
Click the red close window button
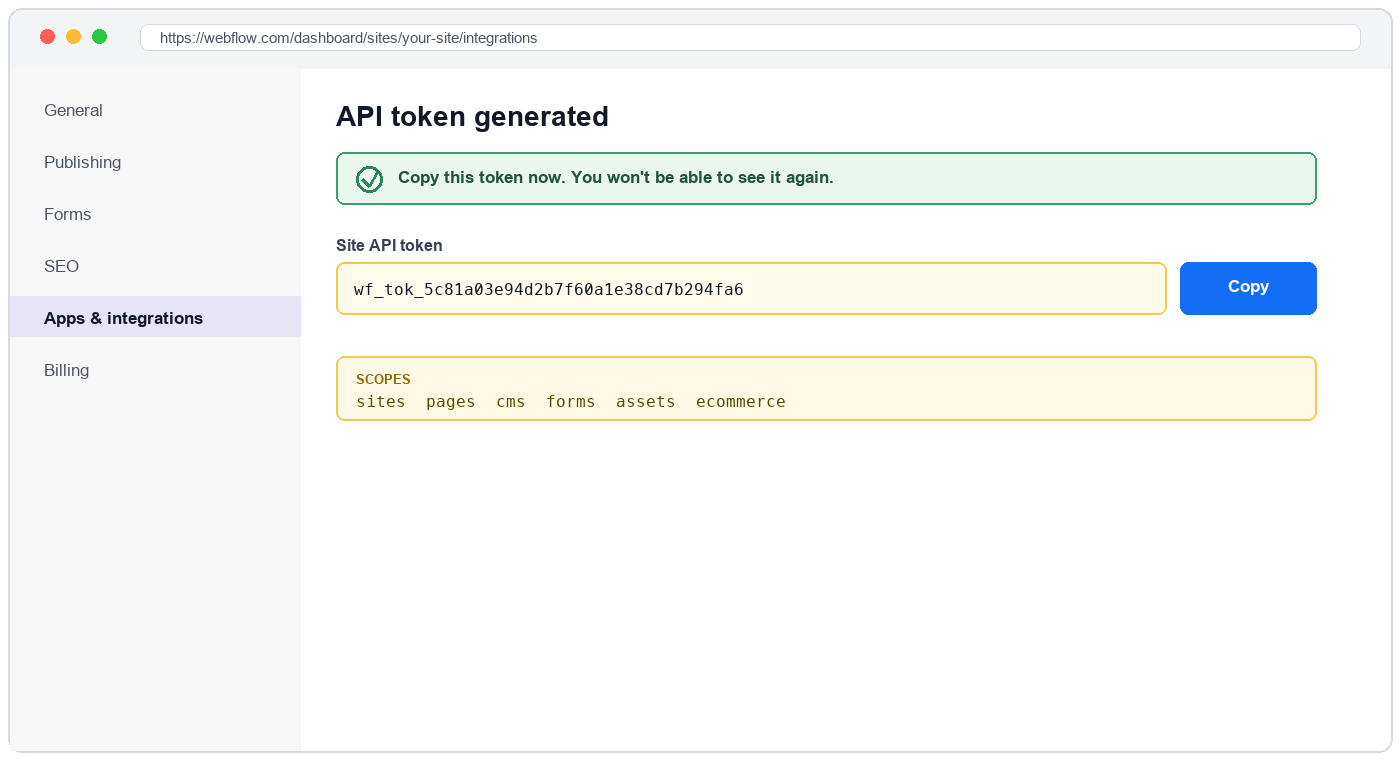[x=47, y=37]
